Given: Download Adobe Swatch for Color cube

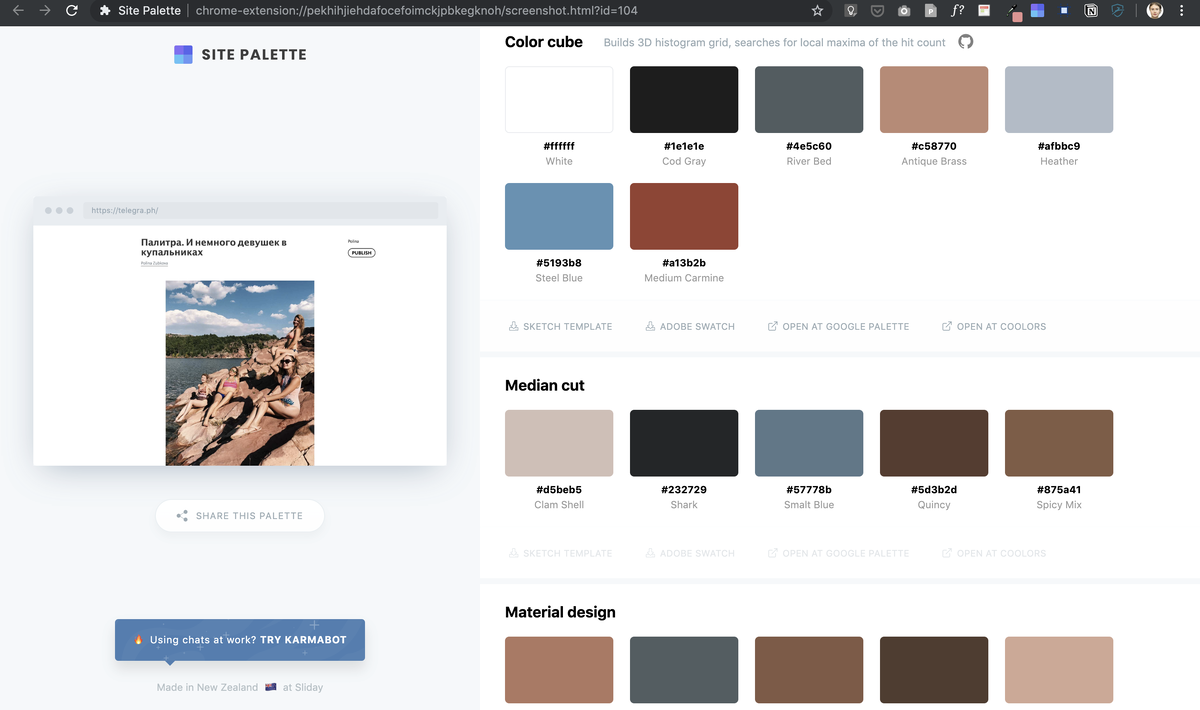Looking at the screenshot, I should pos(690,326).
